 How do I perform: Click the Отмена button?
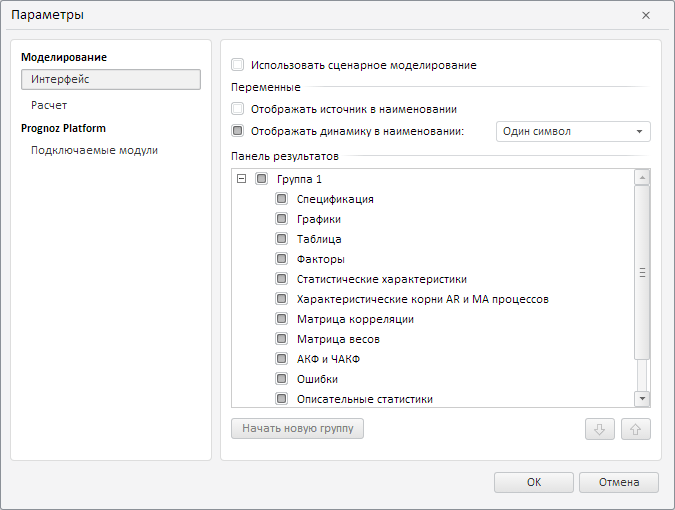coord(618,482)
